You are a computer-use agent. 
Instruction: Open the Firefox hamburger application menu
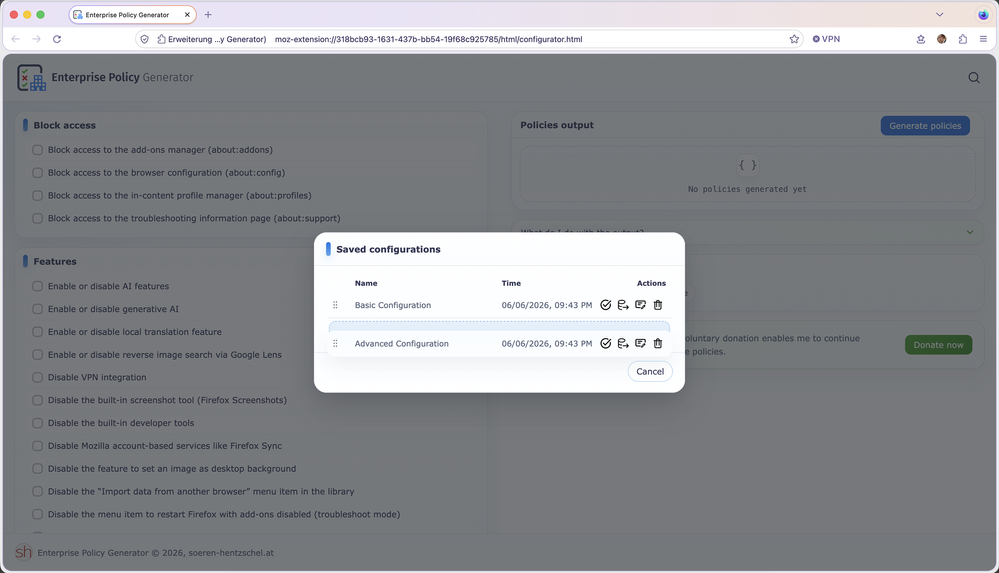(983, 39)
